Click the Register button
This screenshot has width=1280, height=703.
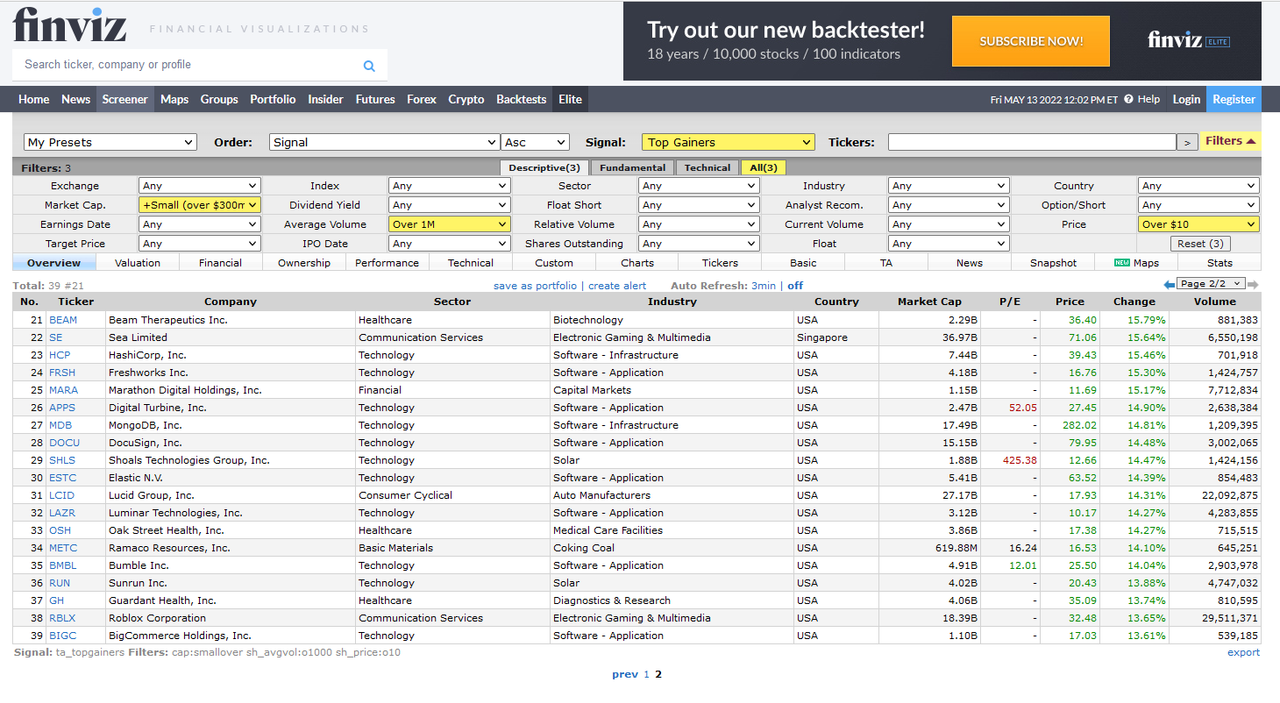(1233, 99)
